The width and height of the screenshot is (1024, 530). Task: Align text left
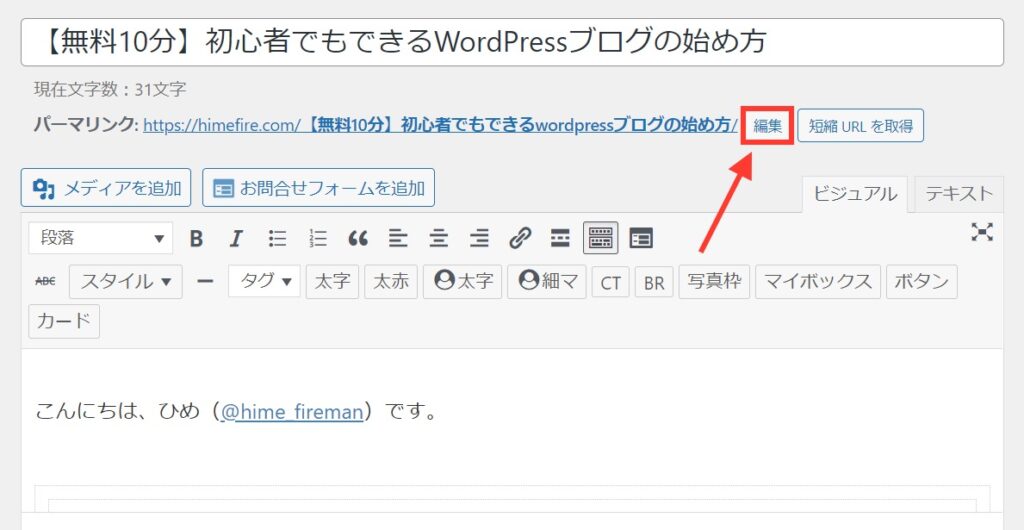coord(398,239)
